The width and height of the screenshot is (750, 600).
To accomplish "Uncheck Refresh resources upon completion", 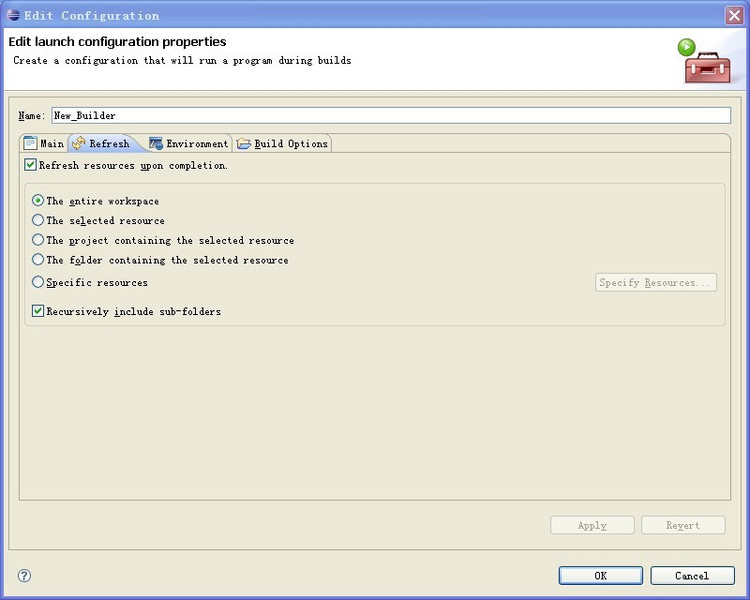I will 30,165.
